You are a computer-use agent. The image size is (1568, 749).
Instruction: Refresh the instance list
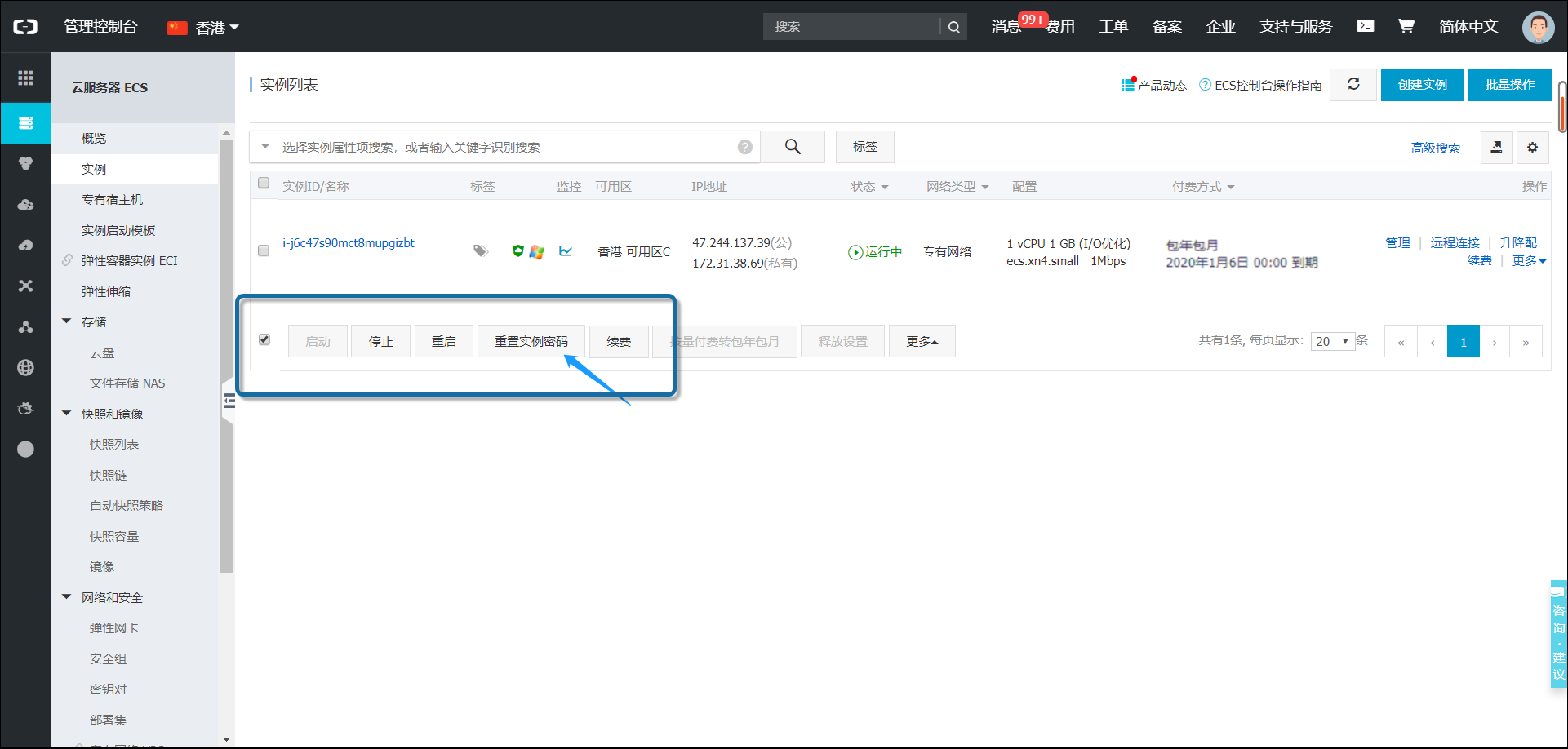(1353, 84)
